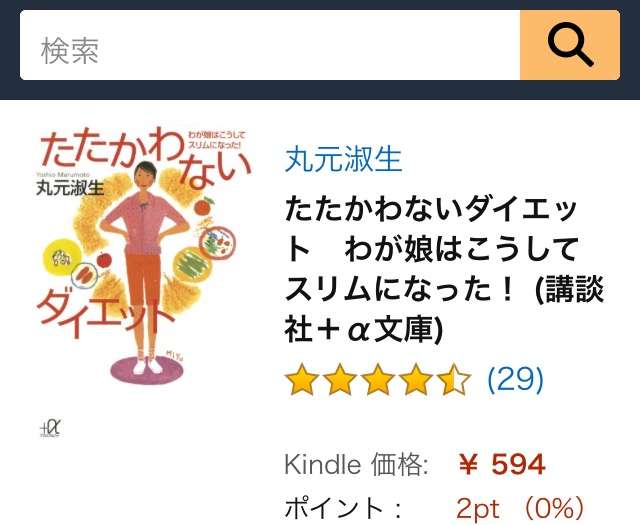This screenshot has width=640, height=525.
Task: Select the book title たたかわないダイエット heading
Action: tap(444, 270)
